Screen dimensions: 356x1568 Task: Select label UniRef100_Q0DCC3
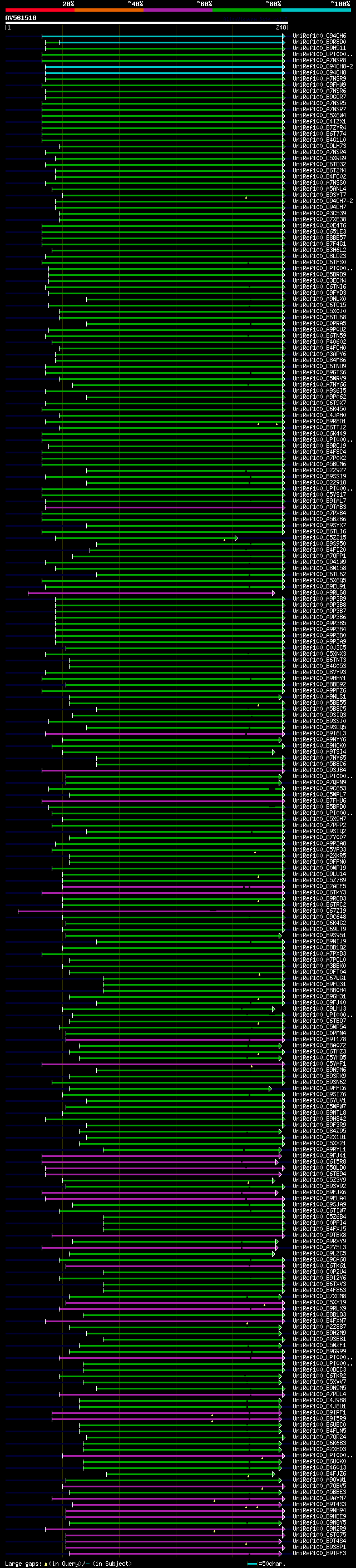pyautogui.click(x=319, y=1370)
